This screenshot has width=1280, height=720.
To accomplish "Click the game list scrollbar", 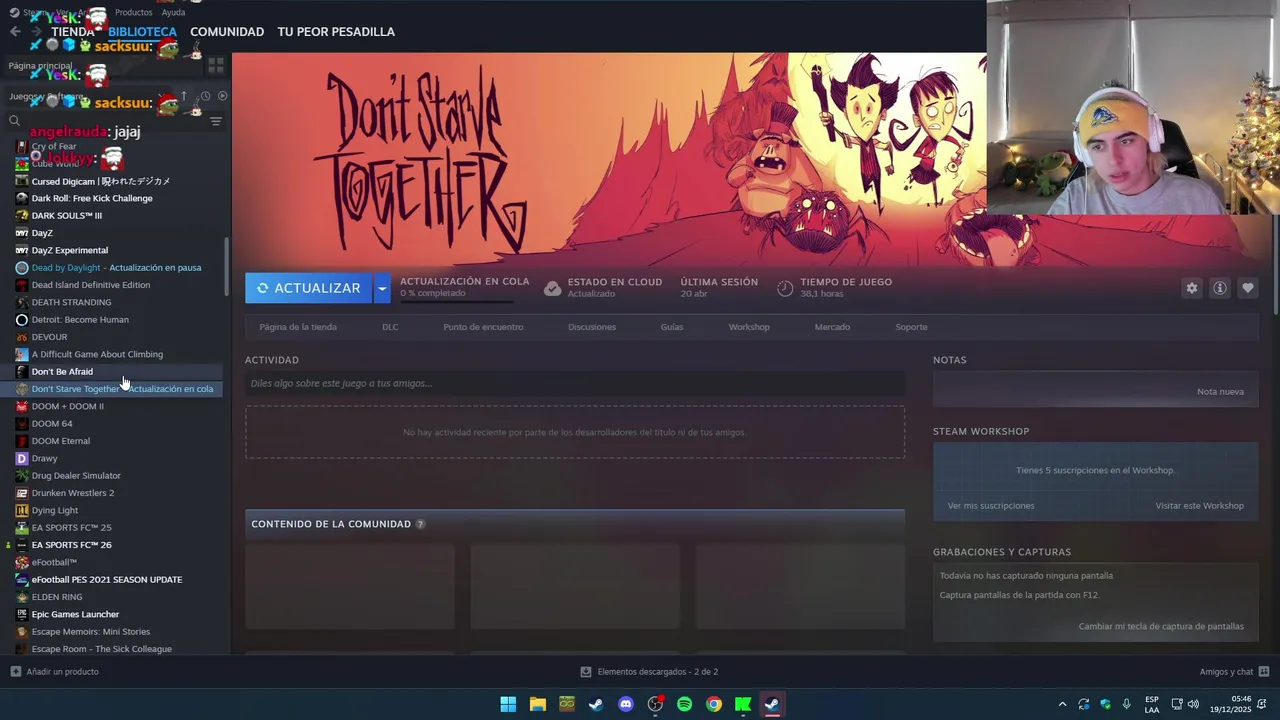I will [227, 266].
